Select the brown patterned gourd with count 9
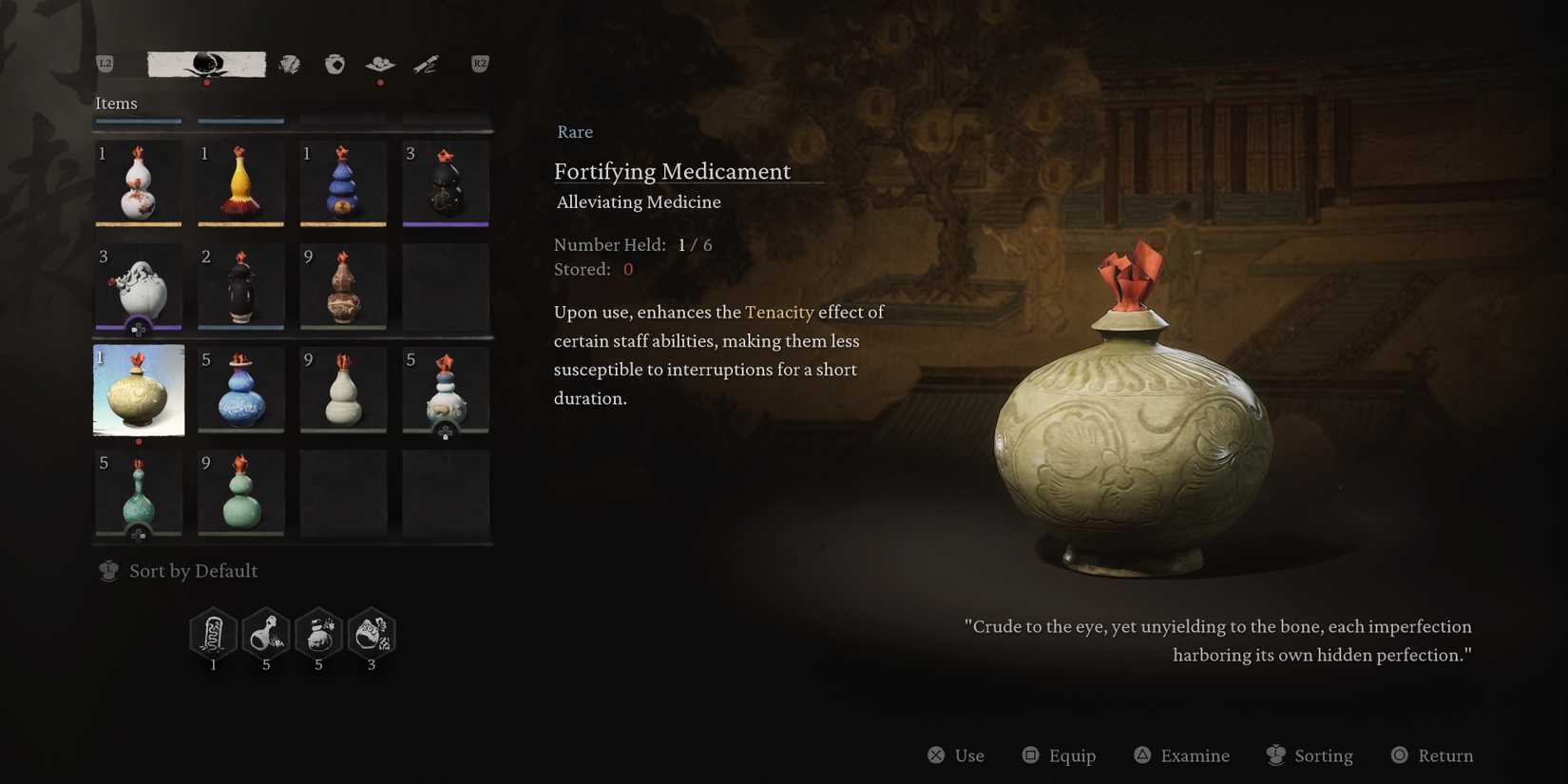 click(343, 286)
